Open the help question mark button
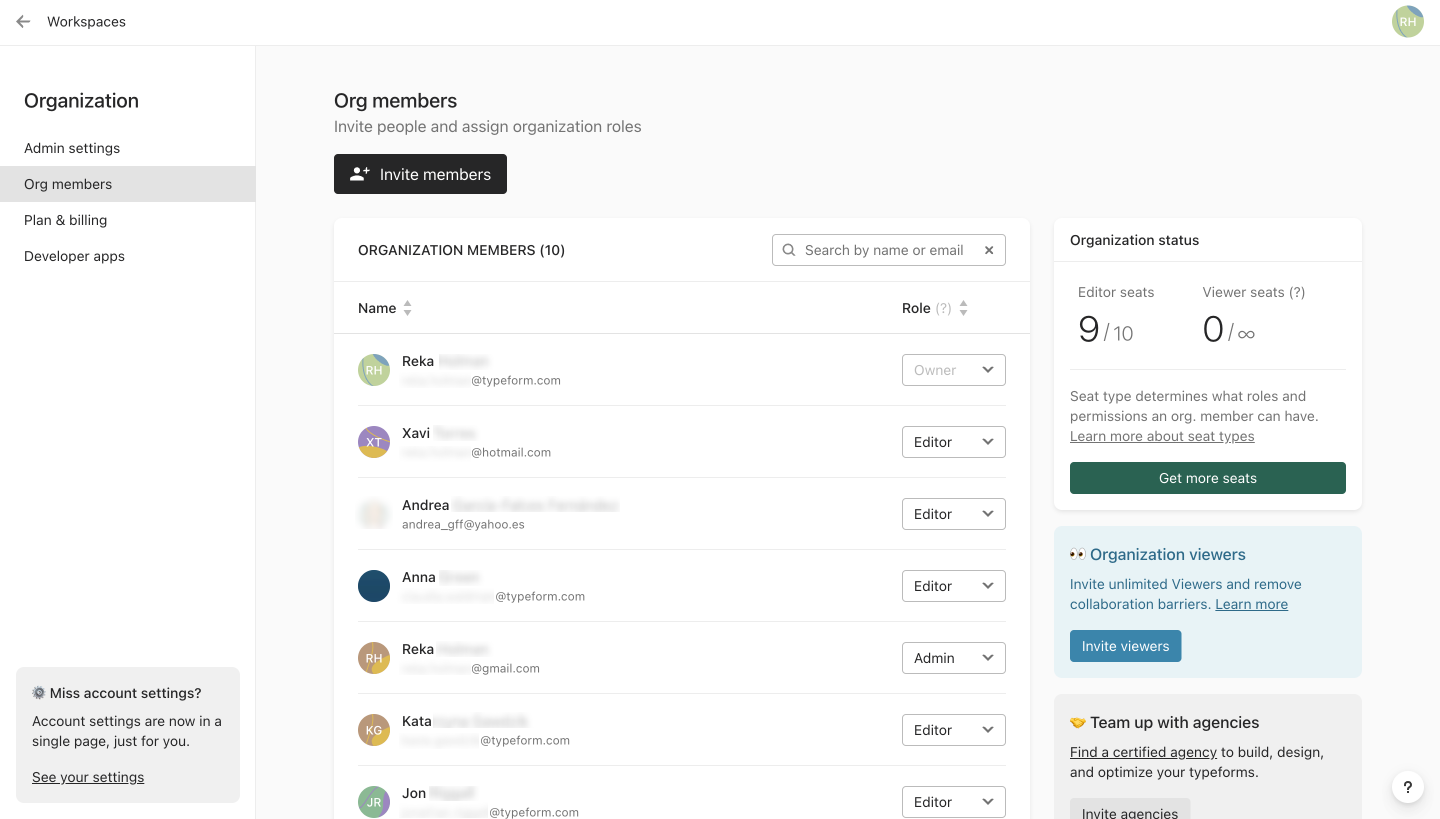 [x=1407, y=787]
